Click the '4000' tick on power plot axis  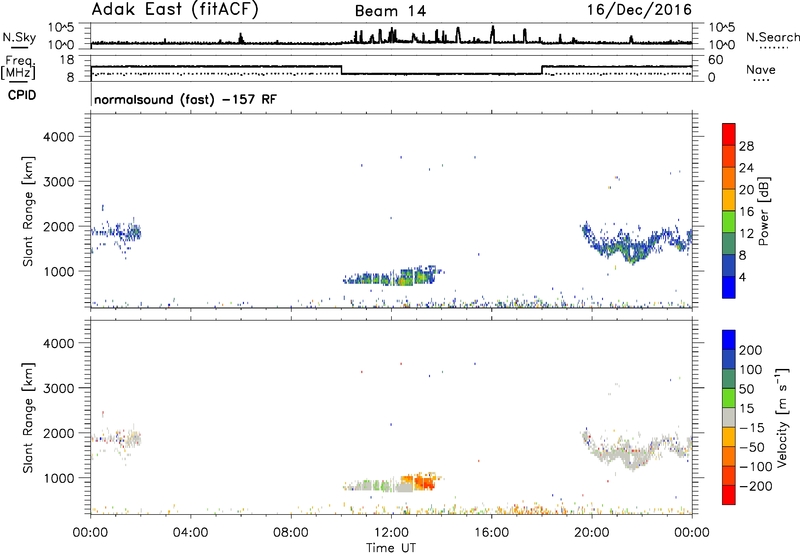59,137
